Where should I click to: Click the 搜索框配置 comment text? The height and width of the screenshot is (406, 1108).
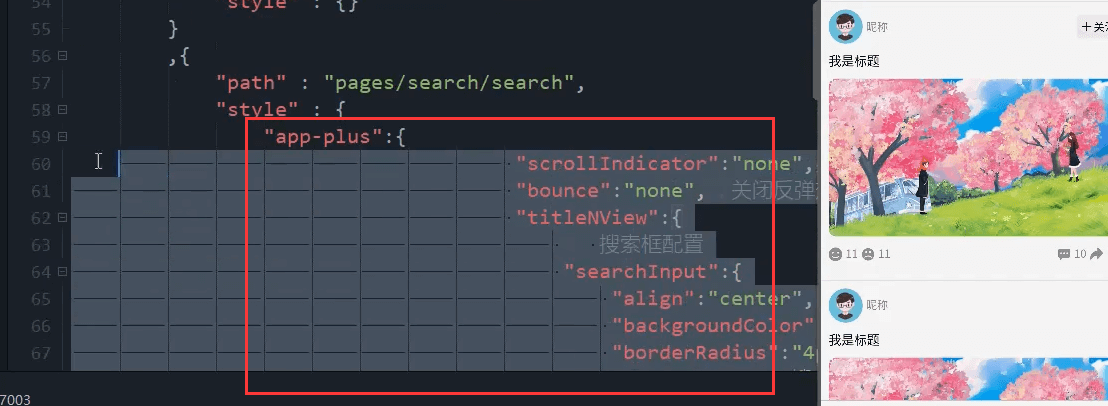pyautogui.click(x=652, y=245)
